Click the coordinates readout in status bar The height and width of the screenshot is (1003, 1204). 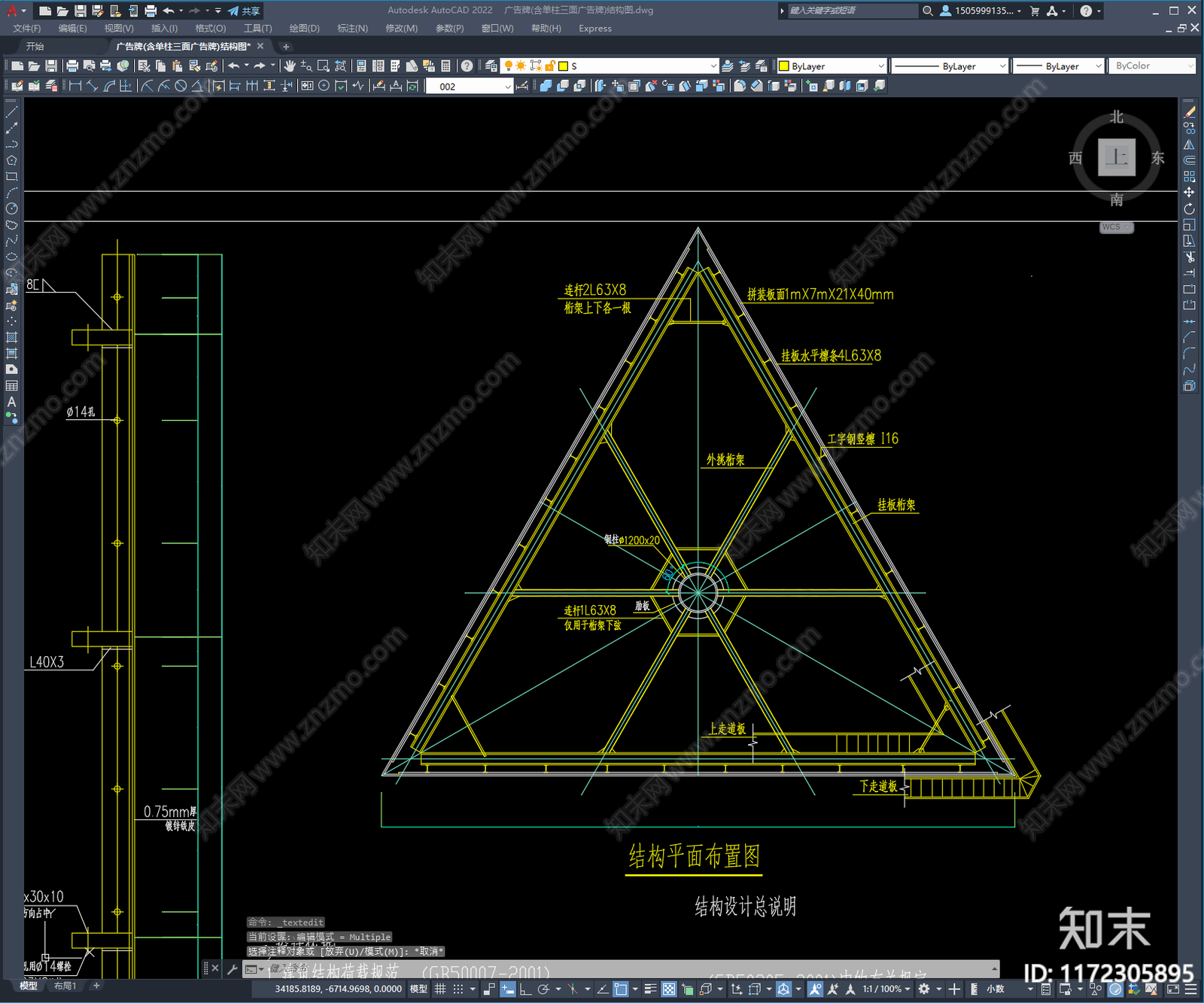[339, 989]
